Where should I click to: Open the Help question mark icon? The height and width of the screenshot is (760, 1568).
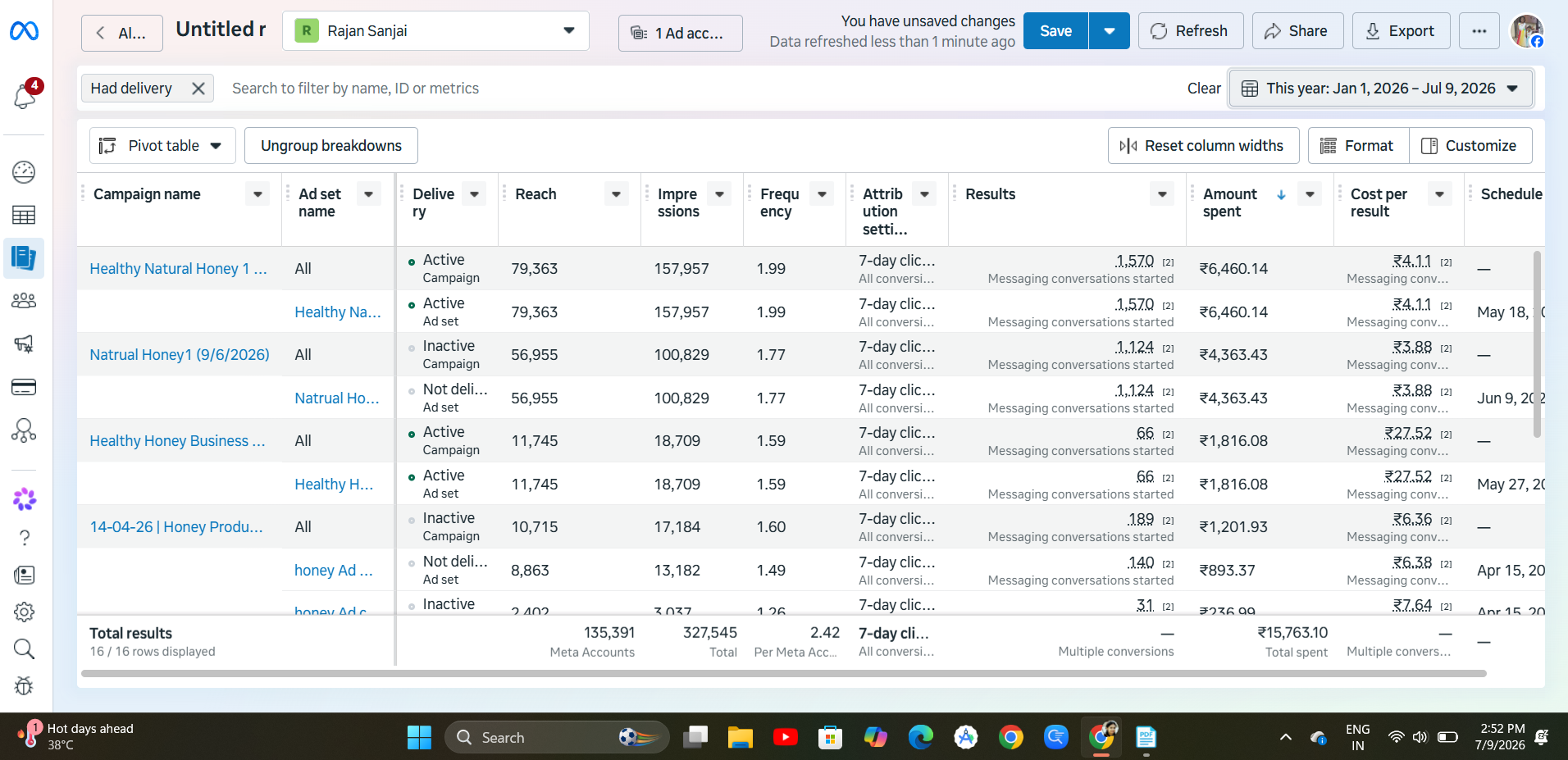coord(25,538)
